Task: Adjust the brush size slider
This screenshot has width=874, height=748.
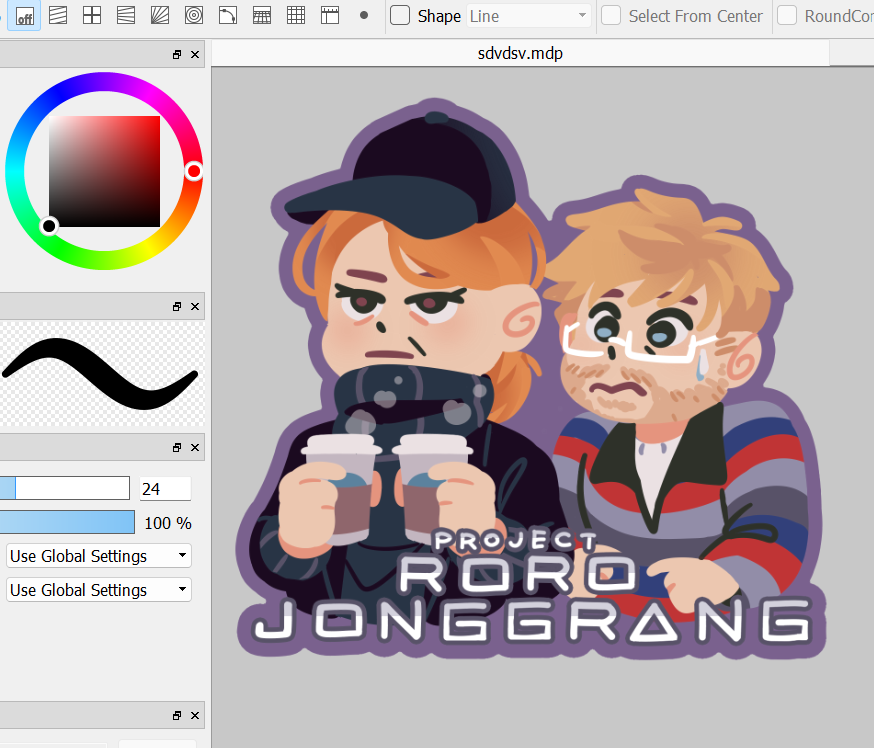Action: point(65,488)
